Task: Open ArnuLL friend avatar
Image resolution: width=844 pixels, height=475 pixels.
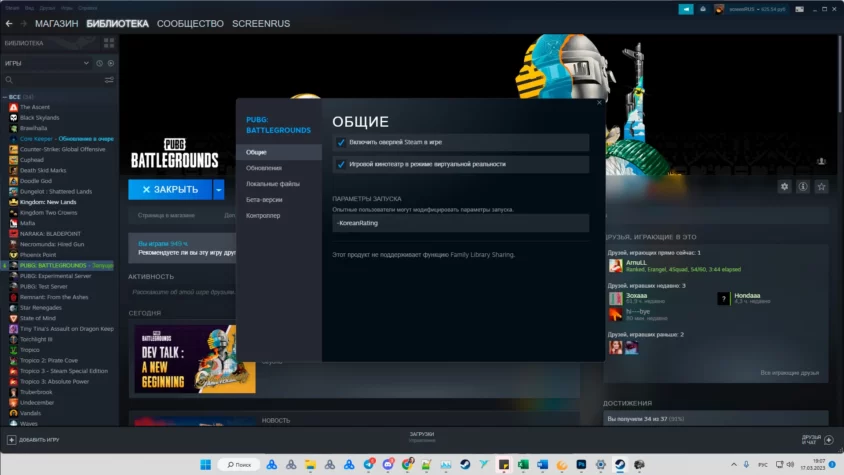Action: tap(615, 266)
